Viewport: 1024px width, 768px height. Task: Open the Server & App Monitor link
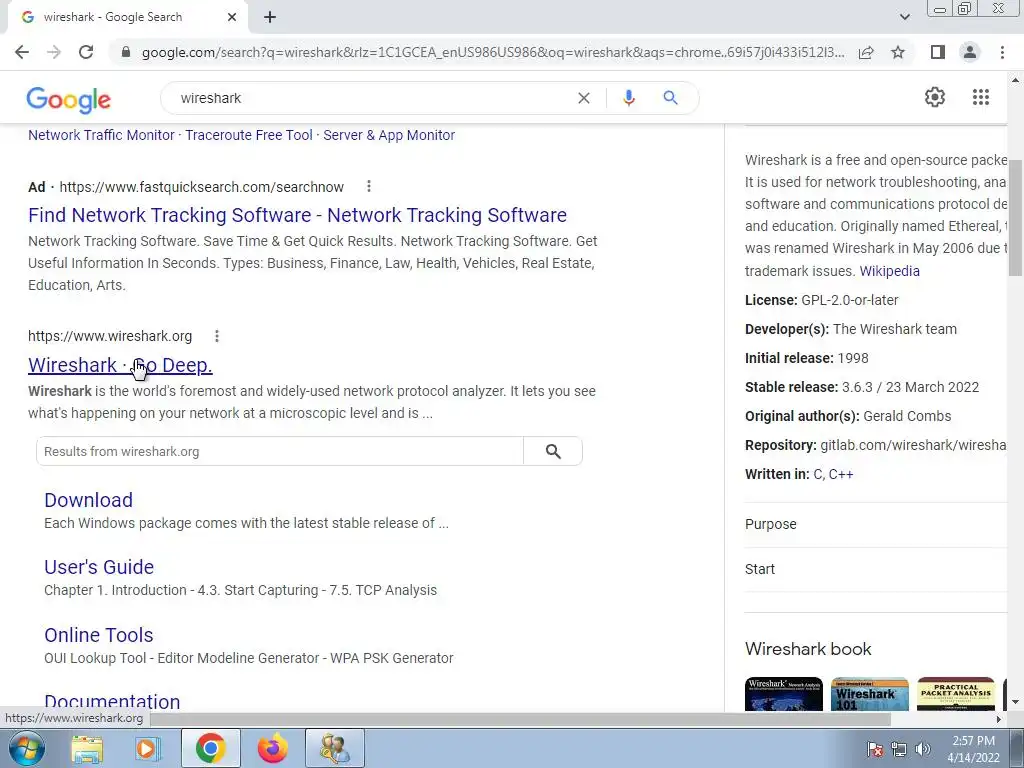tap(389, 135)
